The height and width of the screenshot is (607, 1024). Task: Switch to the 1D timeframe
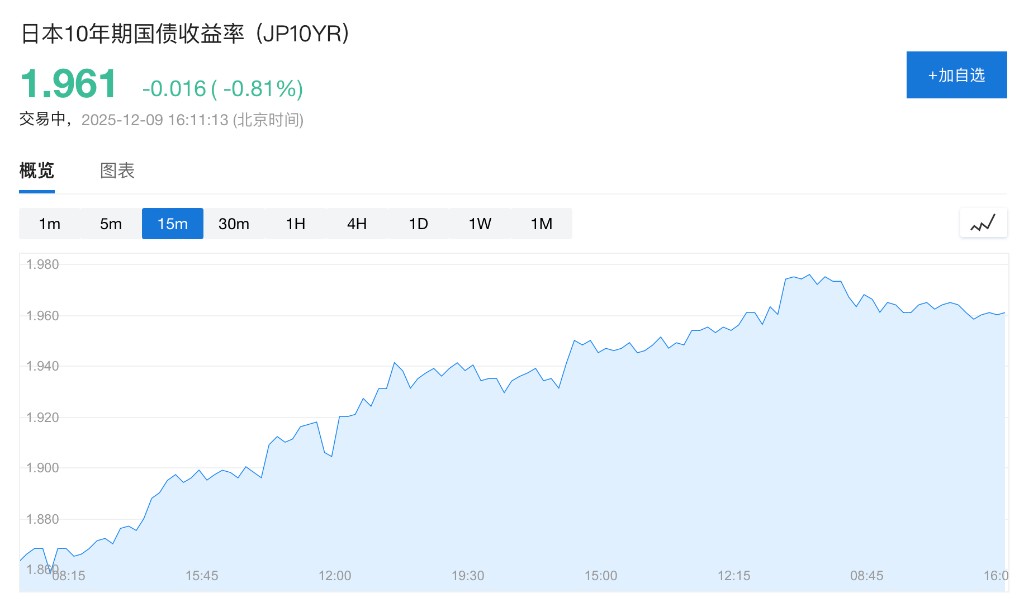point(418,224)
